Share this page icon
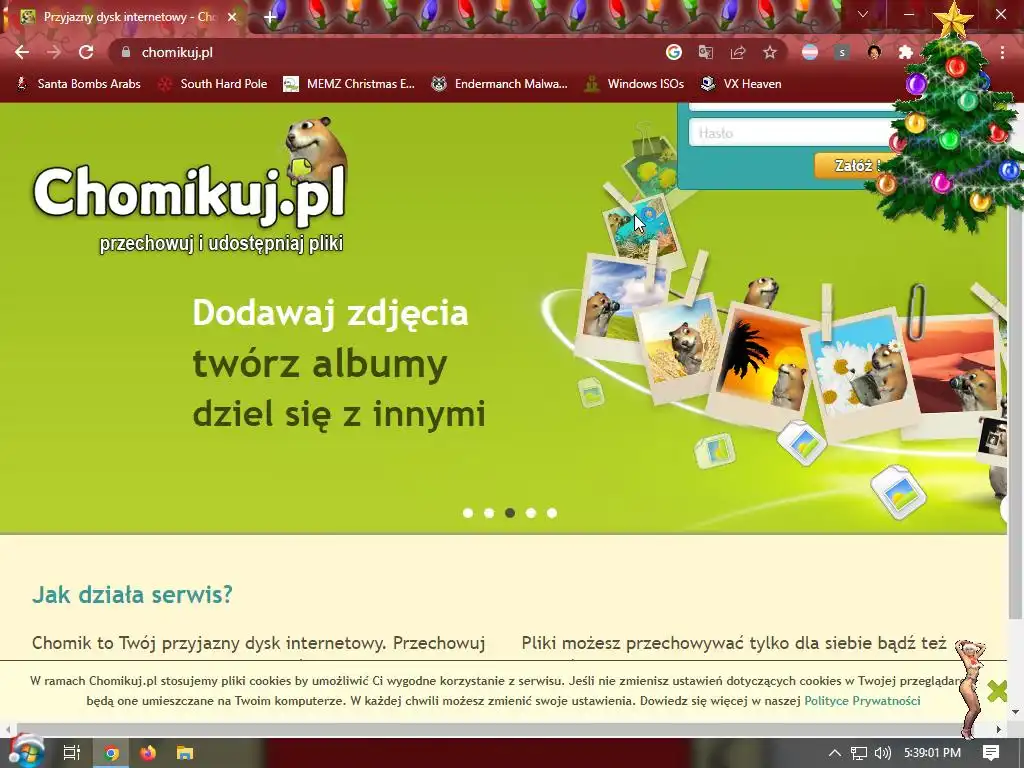The width and height of the screenshot is (1024, 768). [738, 52]
